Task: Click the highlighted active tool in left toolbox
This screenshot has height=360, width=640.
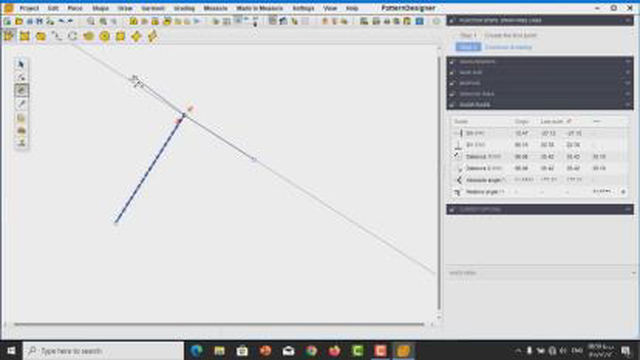Action: tap(21, 90)
